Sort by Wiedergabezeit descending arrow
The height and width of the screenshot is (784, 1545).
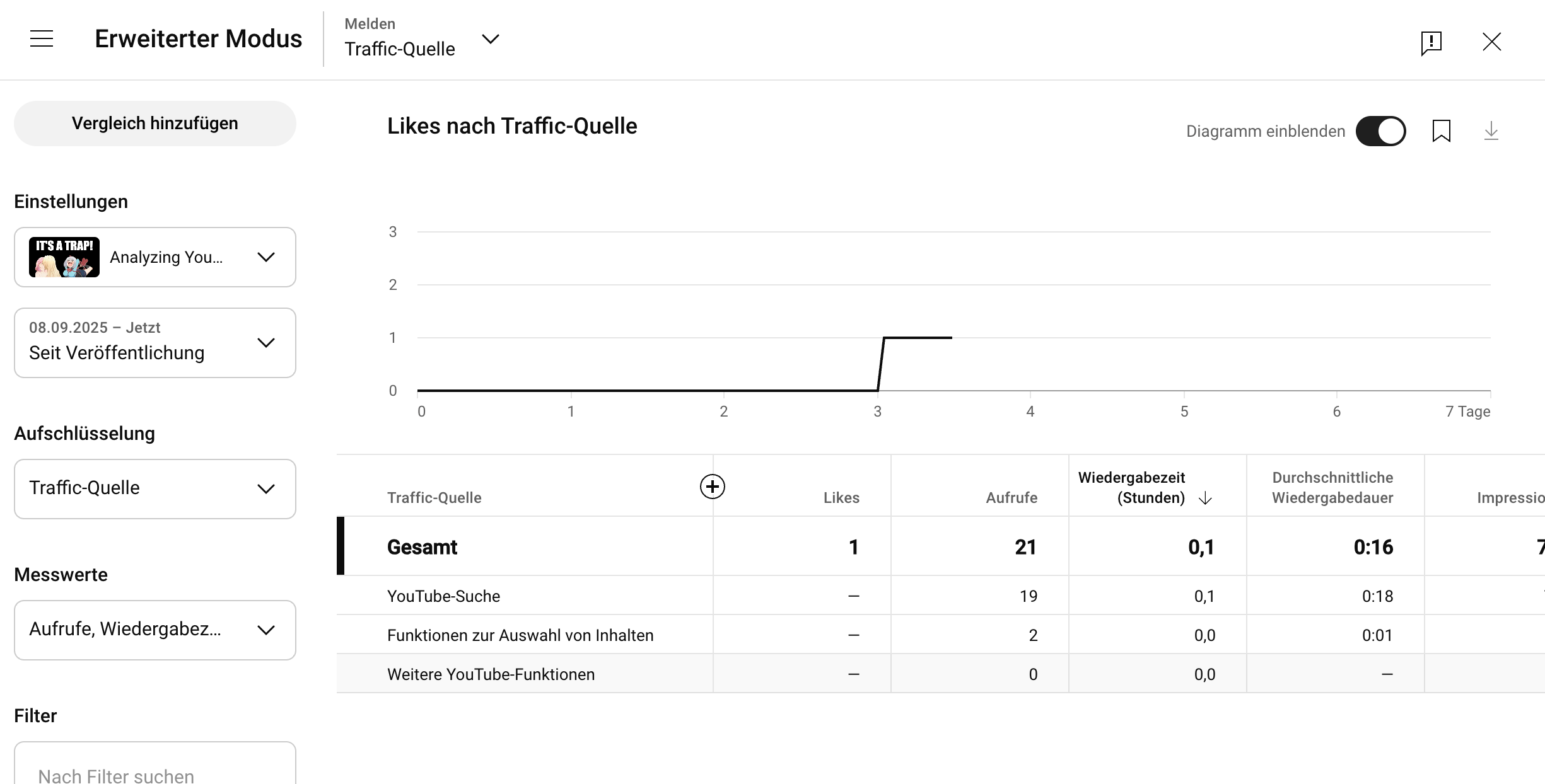coord(1205,499)
